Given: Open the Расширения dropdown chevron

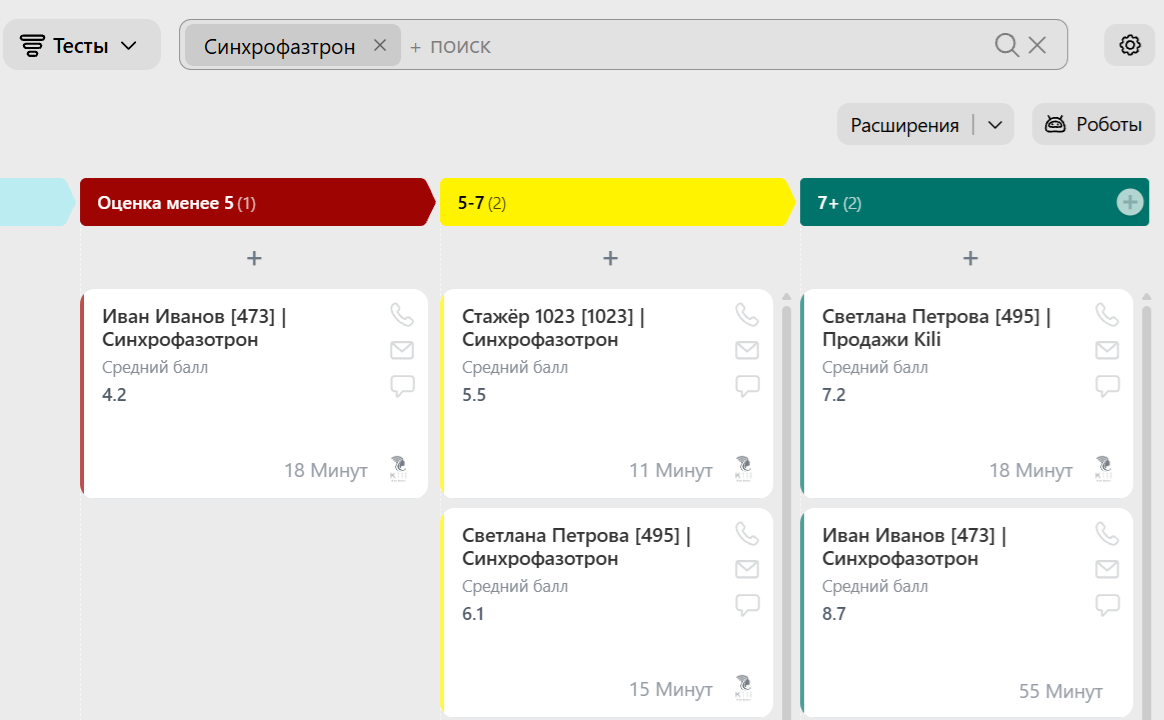Looking at the screenshot, I should point(994,124).
